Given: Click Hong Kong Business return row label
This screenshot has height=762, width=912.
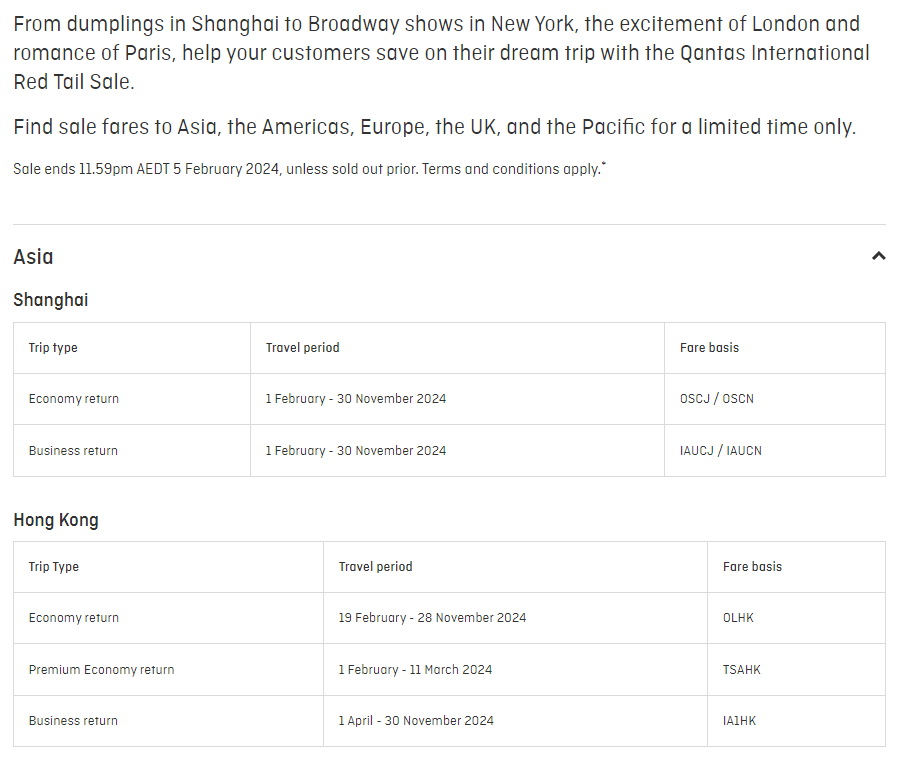Looking at the screenshot, I should (73, 721).
